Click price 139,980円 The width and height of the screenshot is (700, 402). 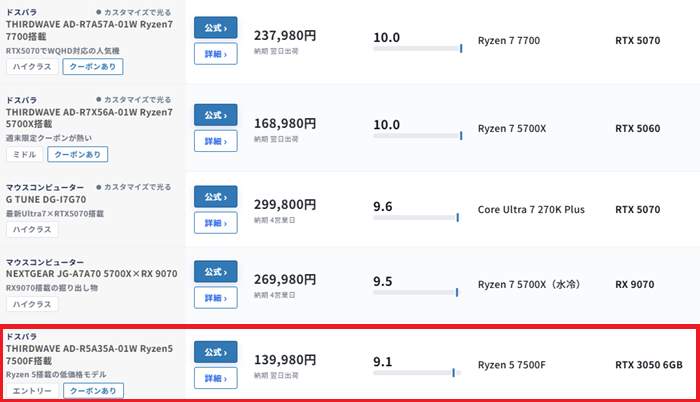[x=285, y=360]
